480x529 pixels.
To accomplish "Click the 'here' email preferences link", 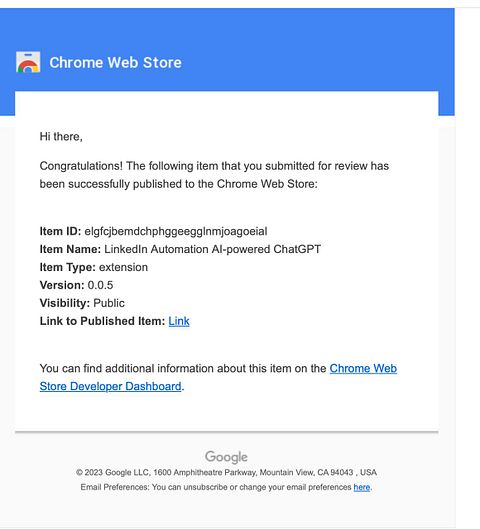I will pyautogui.click(x=362, y=487).
